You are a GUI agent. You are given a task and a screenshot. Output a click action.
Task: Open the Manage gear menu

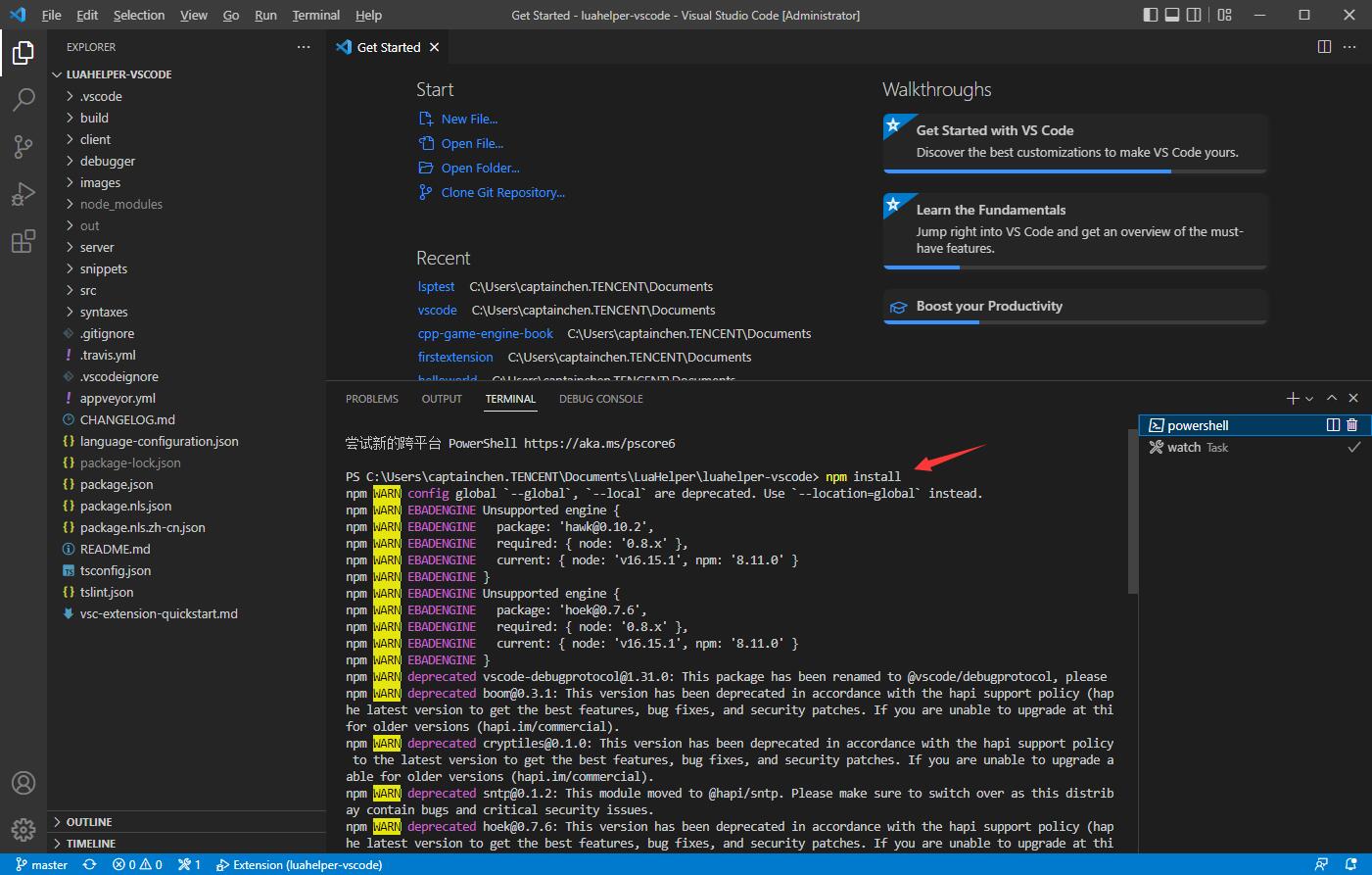coord(24,830)
